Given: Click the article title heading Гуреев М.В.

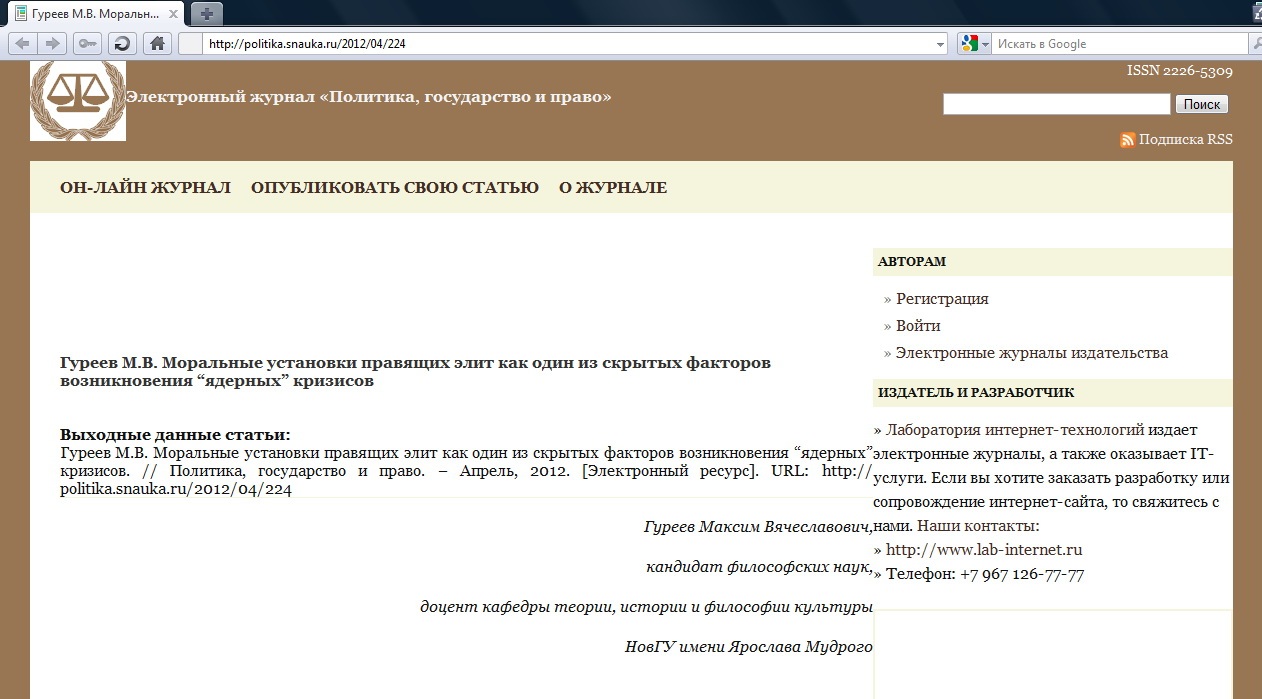Looking at the screenshot, I should (x=415, y=372).
